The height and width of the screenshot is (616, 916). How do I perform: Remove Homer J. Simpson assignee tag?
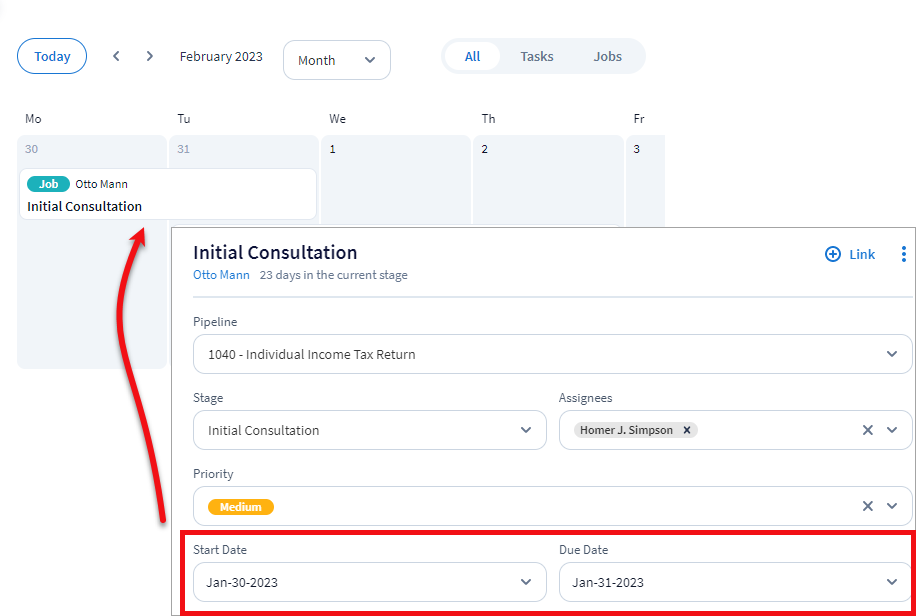point(687,430)
